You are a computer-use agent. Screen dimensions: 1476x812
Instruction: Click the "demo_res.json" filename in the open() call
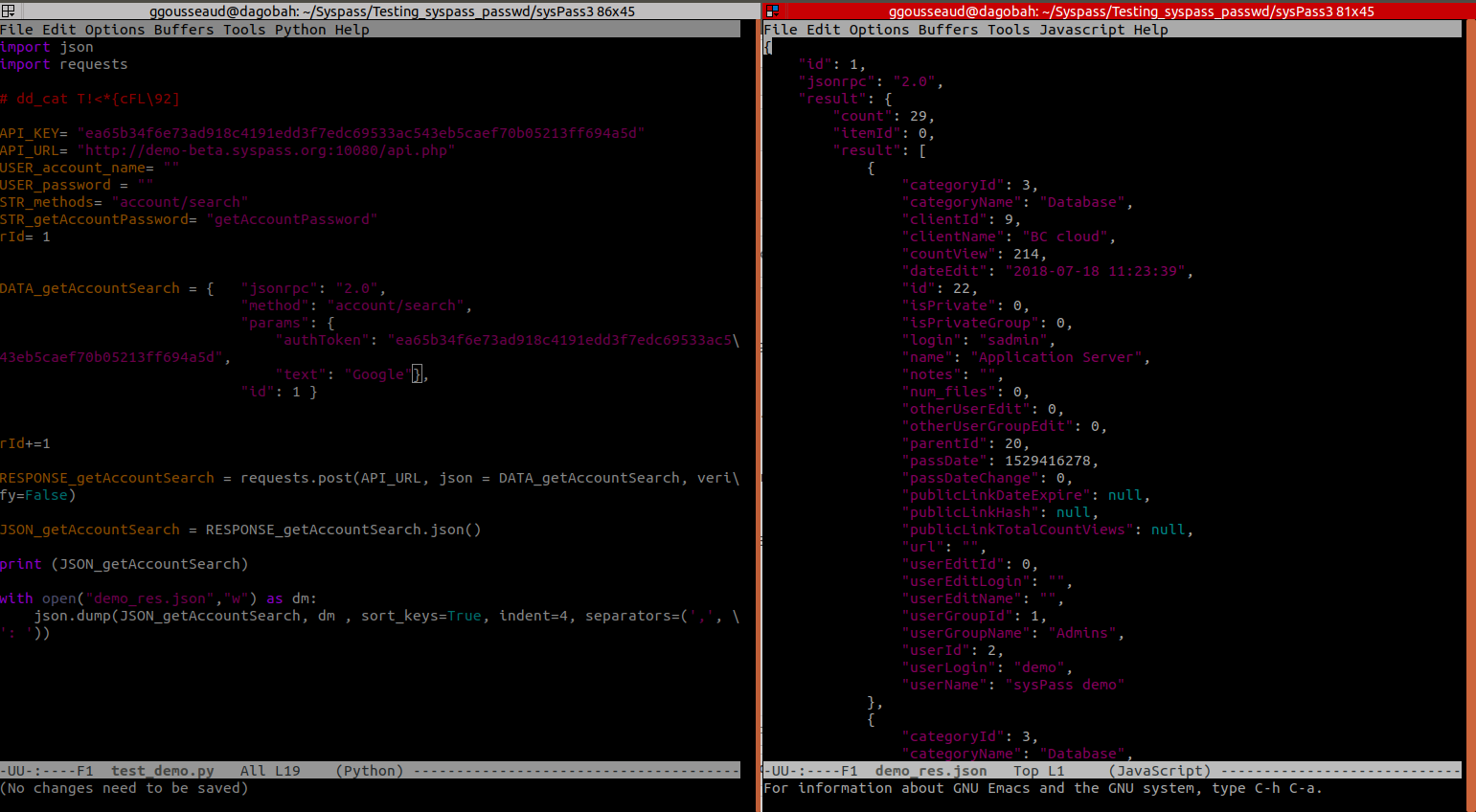pos(150,598)
